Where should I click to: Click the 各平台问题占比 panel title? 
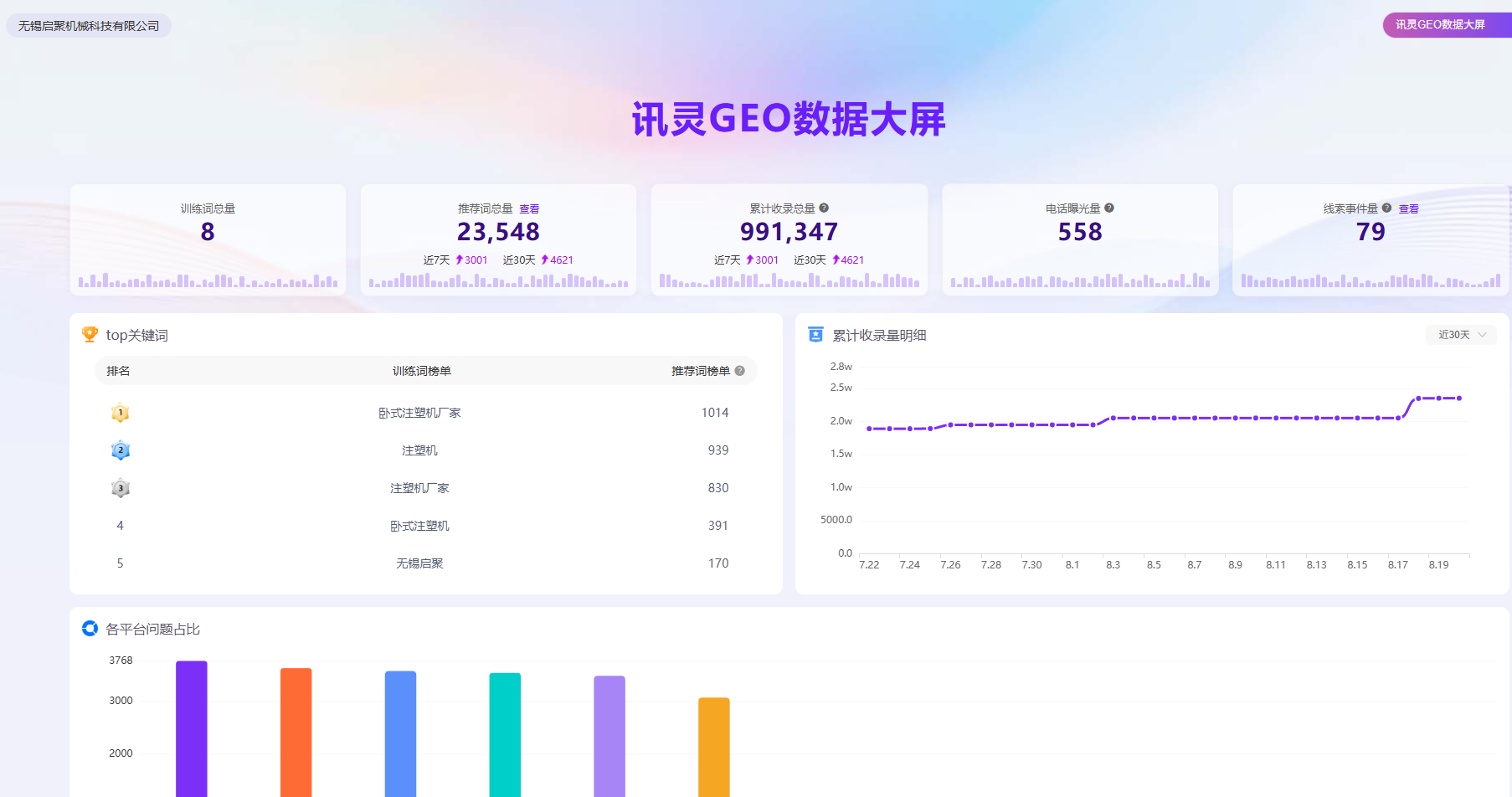[152, 630]
